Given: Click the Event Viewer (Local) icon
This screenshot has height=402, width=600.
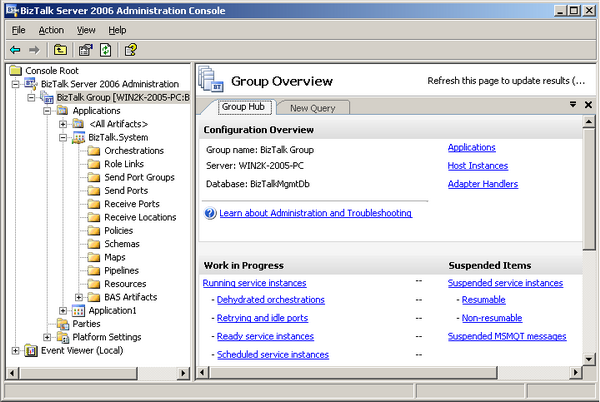Looking at the screenshot, I should click(x=31, y=350).
